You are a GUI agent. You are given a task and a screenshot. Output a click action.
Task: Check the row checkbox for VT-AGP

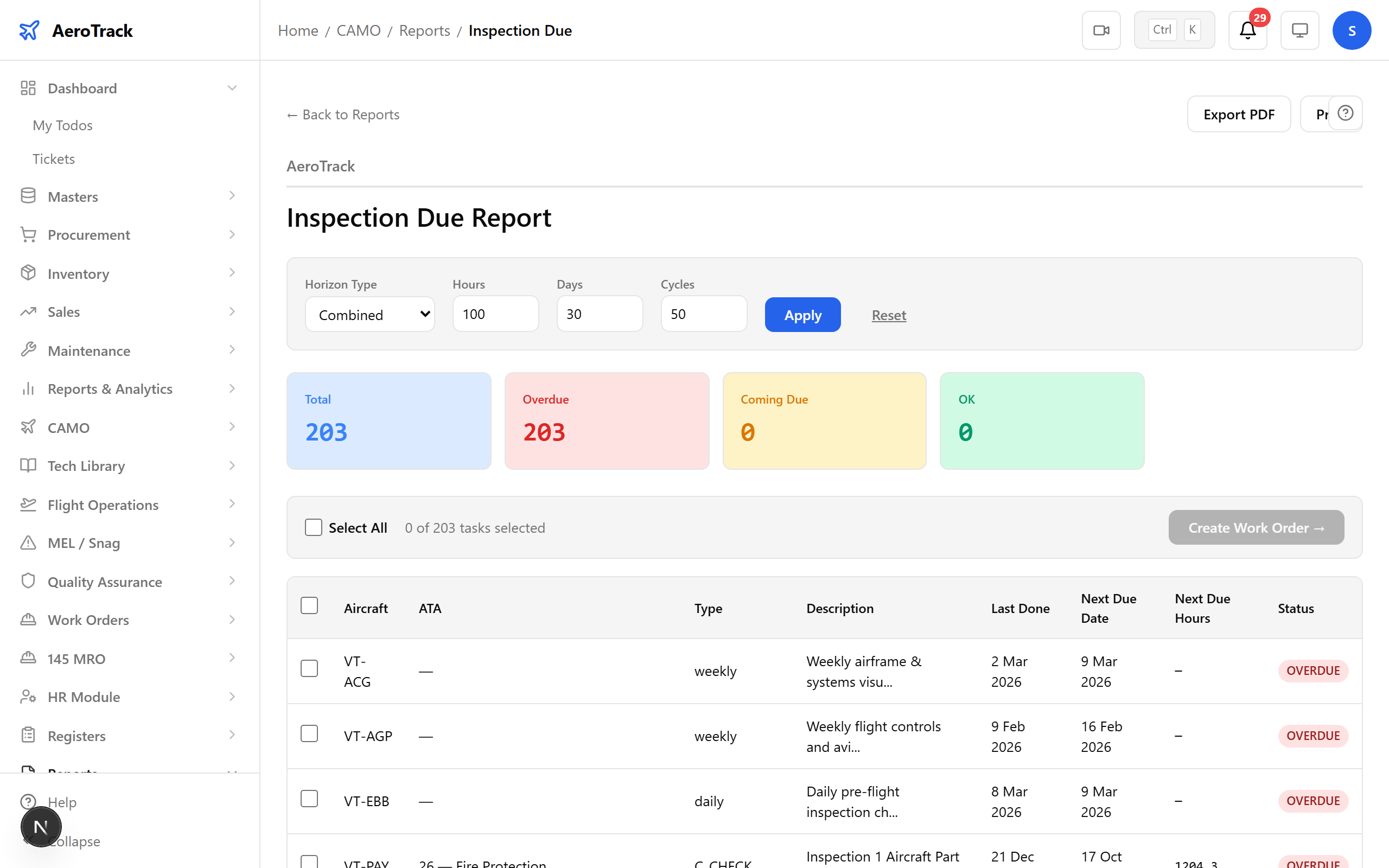coord(309,733)
